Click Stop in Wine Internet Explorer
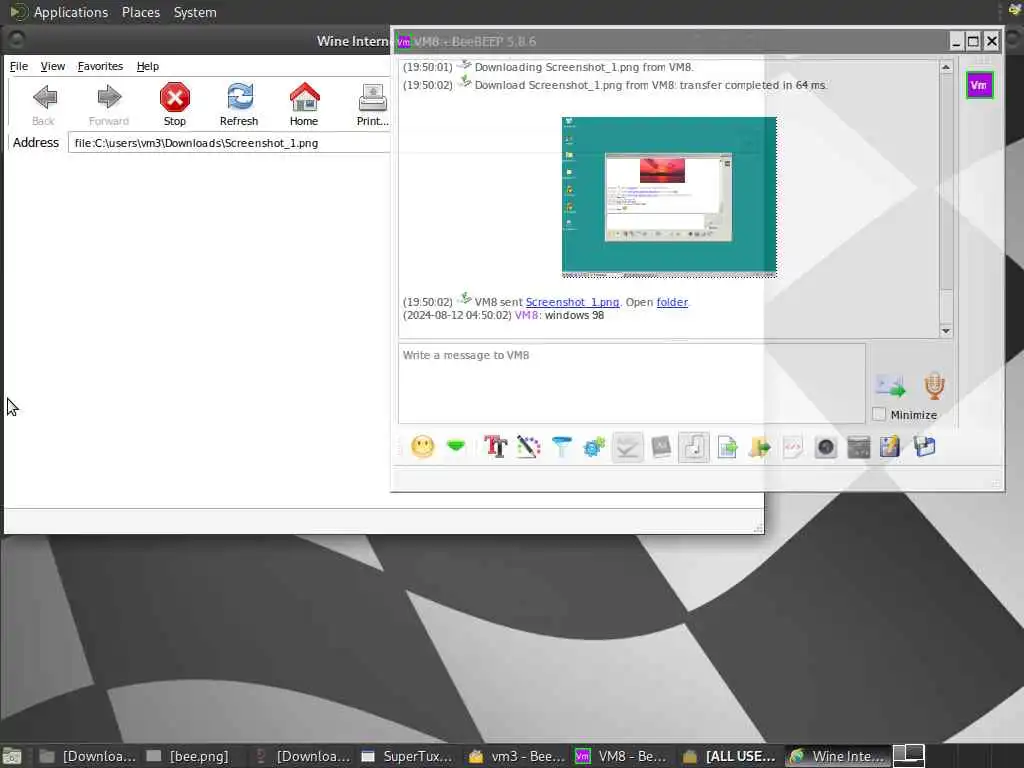The width and height of the screenshot is (1024, 768). click(x=174, y=104)
